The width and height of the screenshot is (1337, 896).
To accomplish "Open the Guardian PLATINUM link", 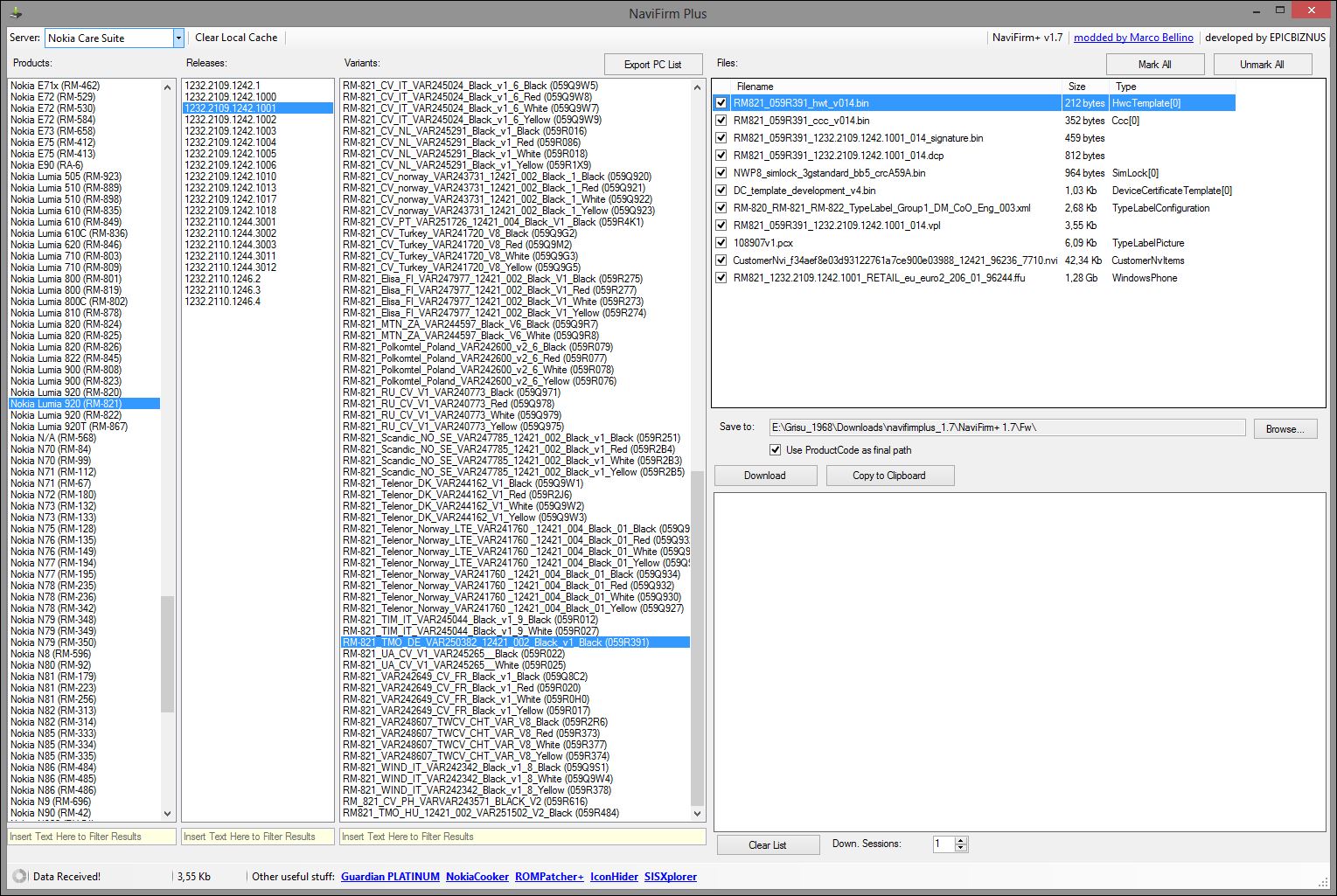I will click(390, 877).
